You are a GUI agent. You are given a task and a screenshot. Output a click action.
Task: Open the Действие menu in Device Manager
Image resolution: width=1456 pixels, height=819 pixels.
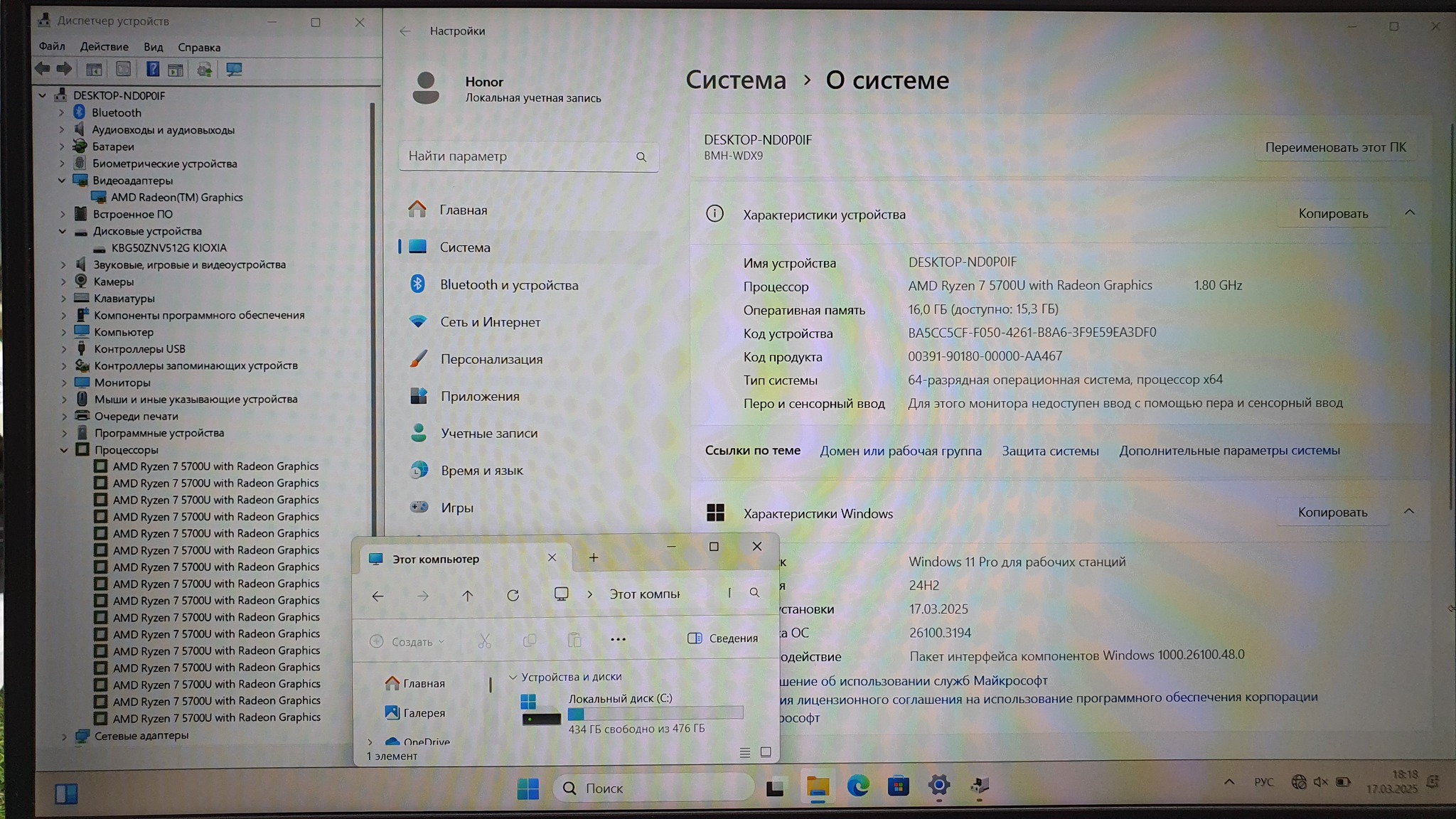pos(104,47)
